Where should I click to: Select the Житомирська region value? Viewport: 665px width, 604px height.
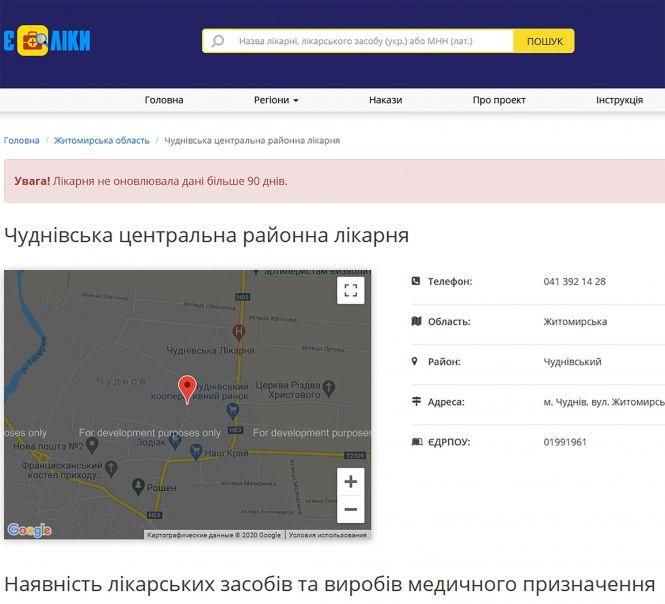click(x=575, y=322)
